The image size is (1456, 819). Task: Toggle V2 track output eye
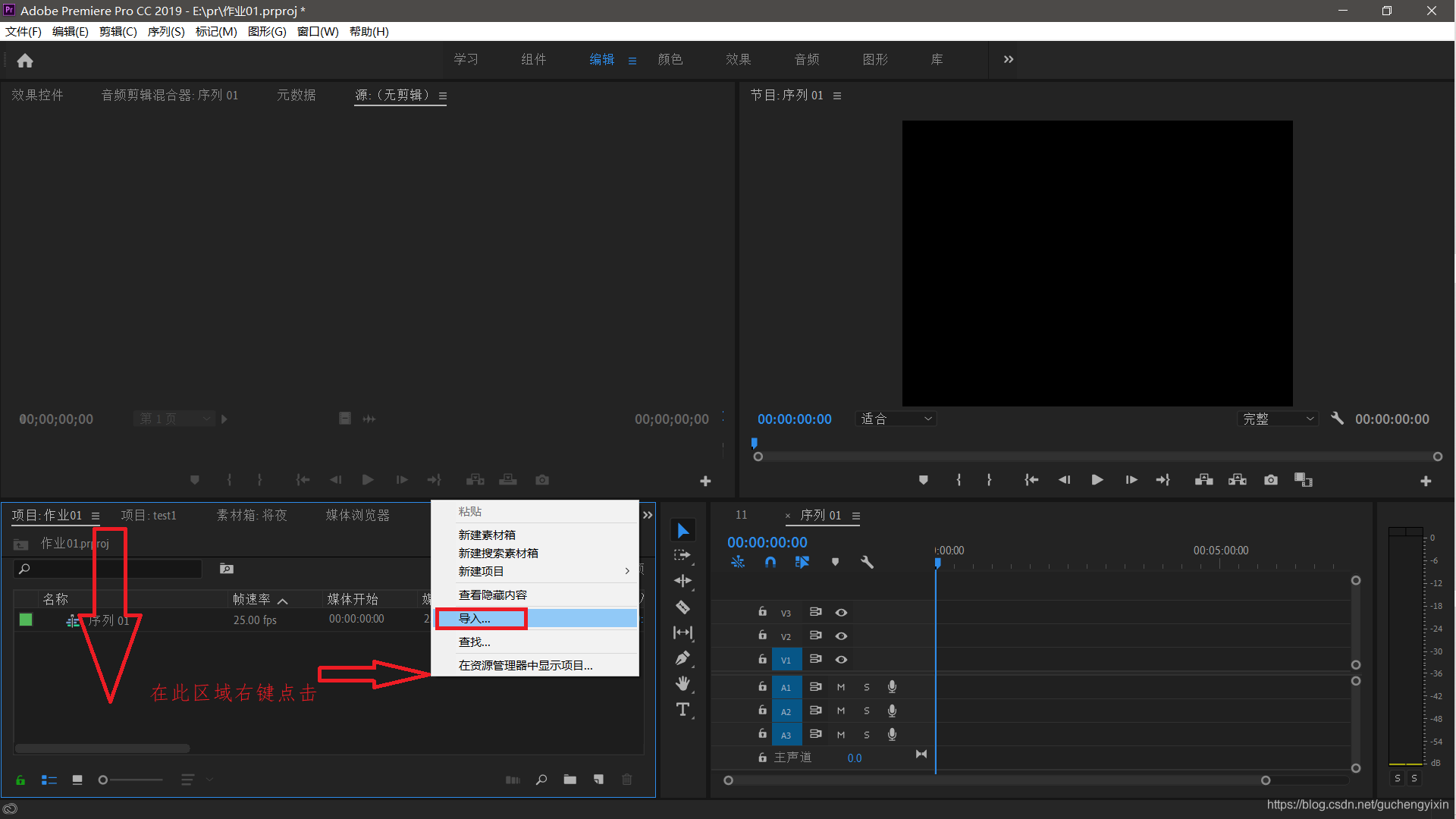(841, 636)
